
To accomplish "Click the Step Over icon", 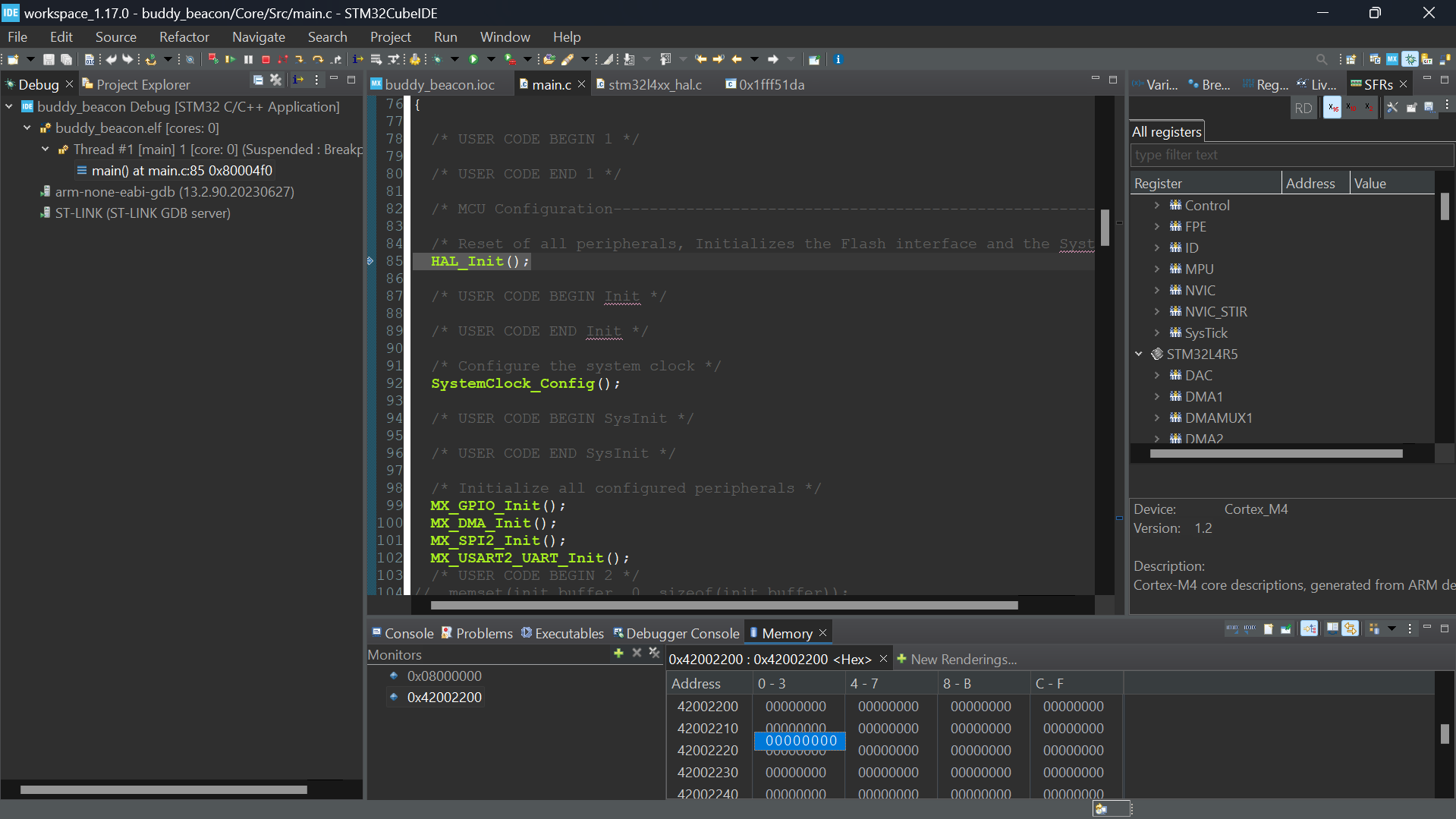I will (317, 59).
